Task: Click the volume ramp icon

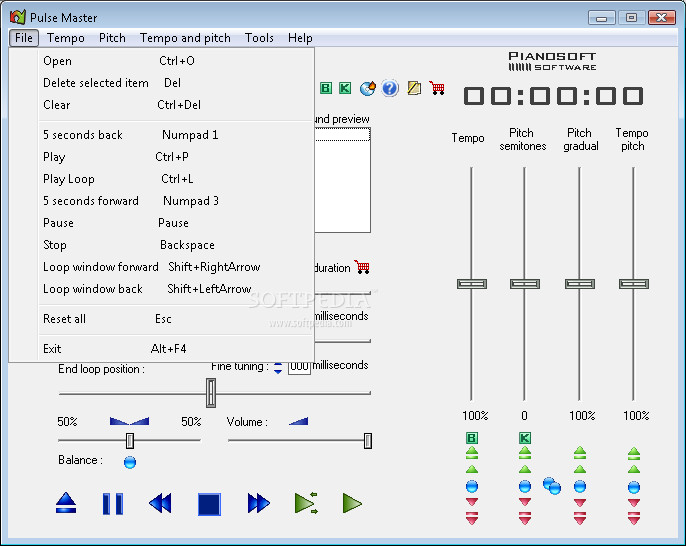Action: [x=299, y=421]
